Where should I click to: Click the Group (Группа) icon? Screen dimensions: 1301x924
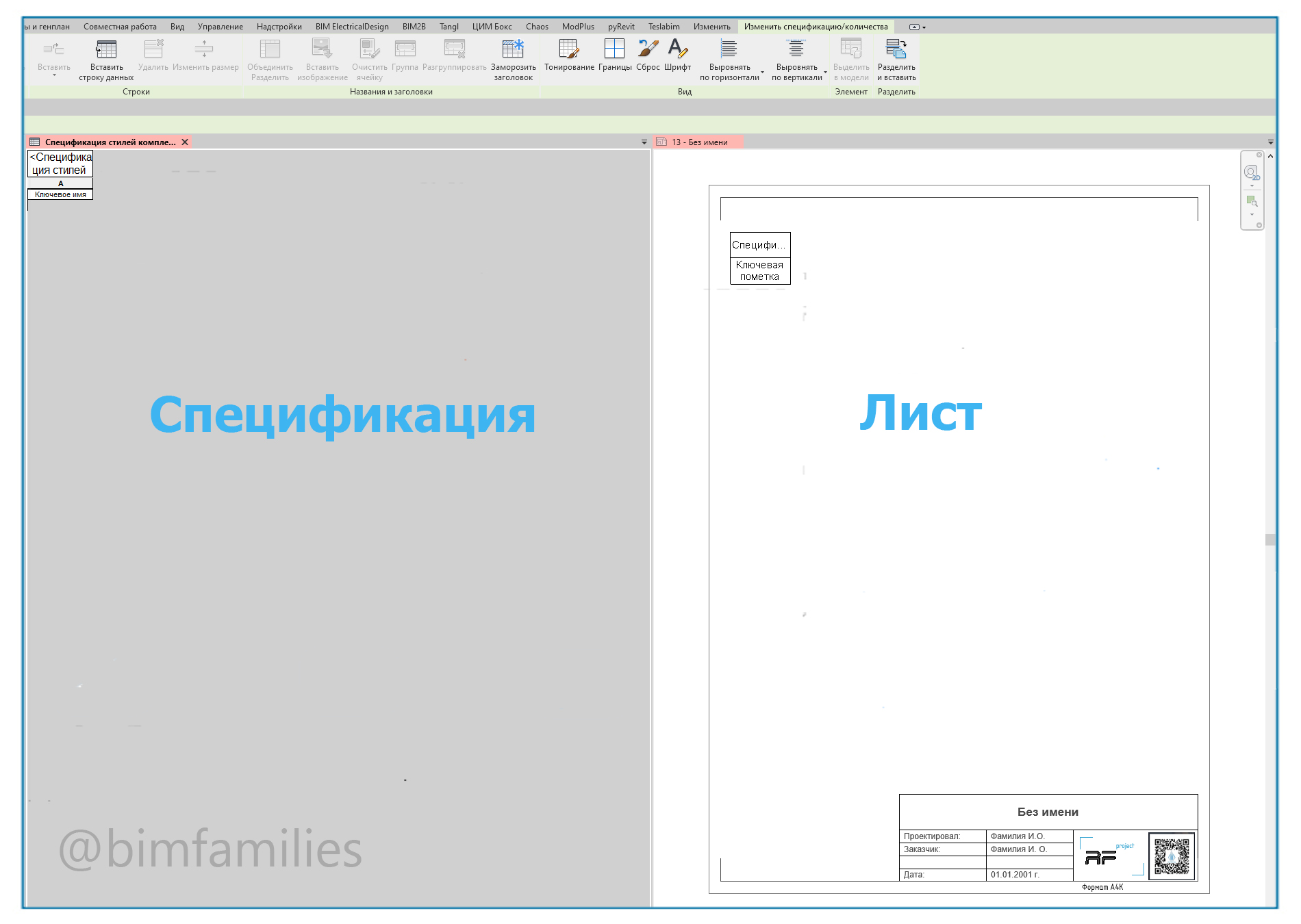point(405,49)
